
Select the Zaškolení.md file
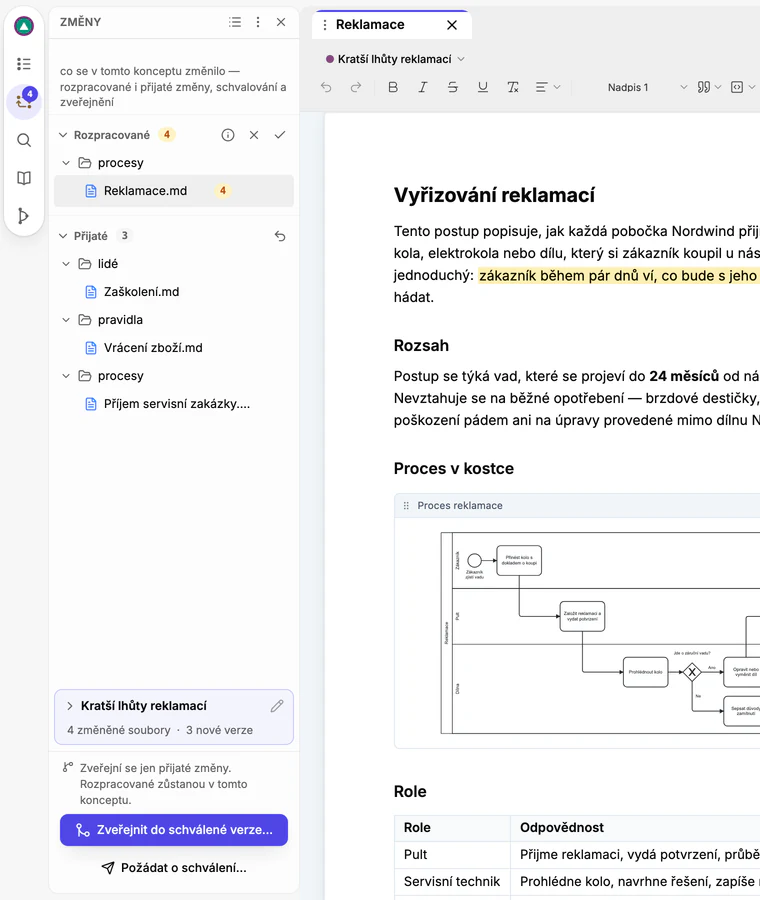click(174, 292)
